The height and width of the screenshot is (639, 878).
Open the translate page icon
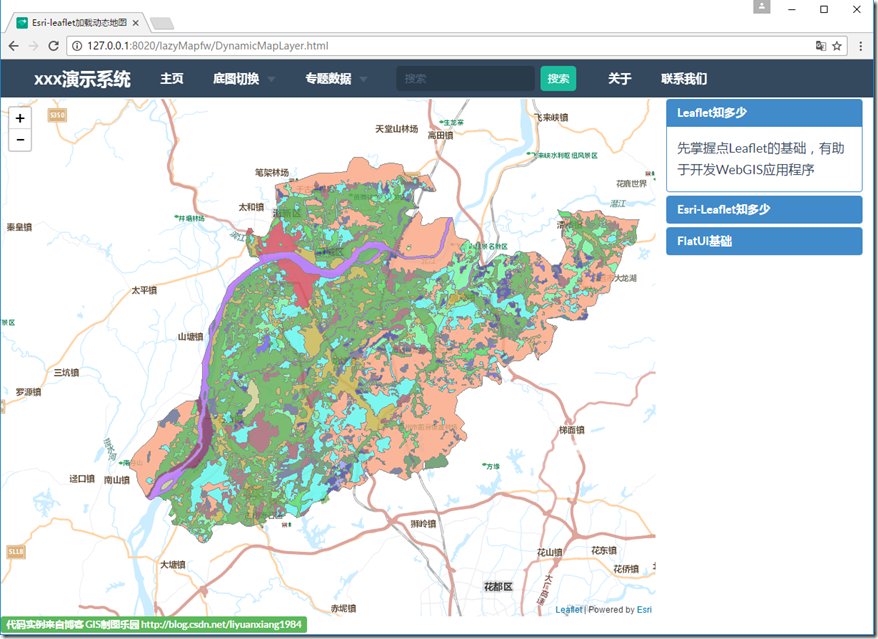[x=821, y=46]
